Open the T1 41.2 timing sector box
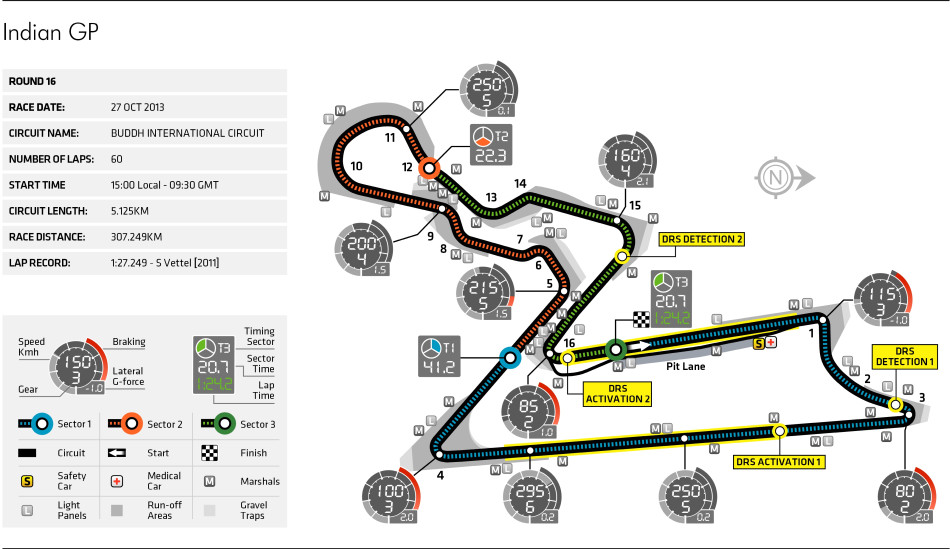The width and height of the screenshot is (950, 549). point(439,356)
